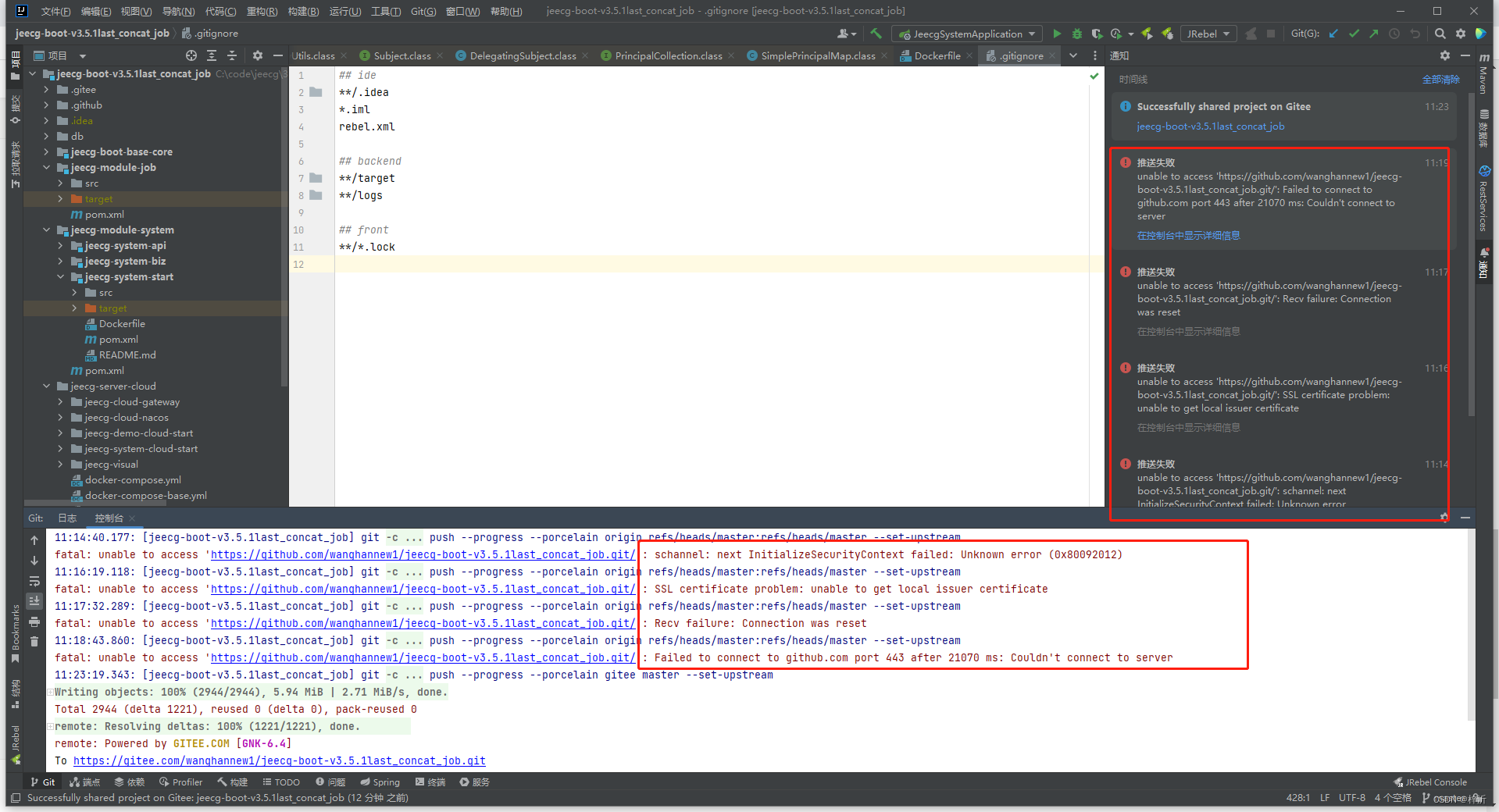Toggle the Git tool window button
This screenshot has height=812, width=1499.
pyautogui.click(x=43, y=782)
